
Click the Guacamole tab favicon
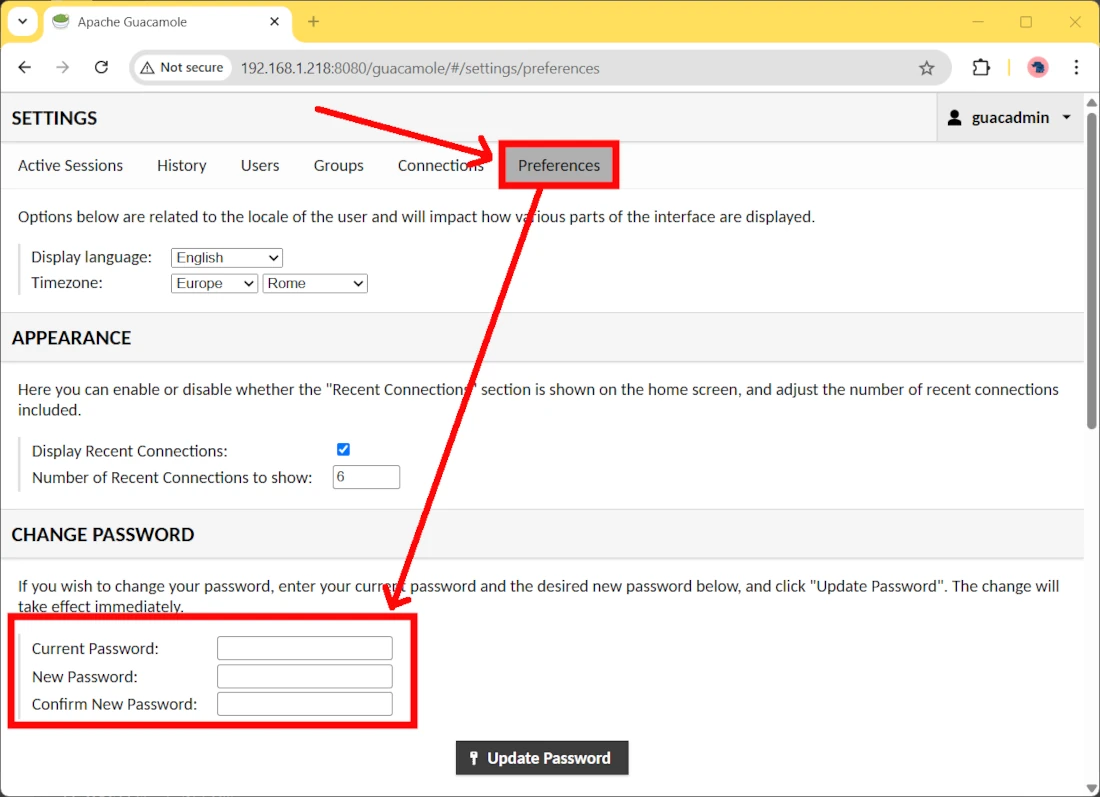click(x=61, y=22)
